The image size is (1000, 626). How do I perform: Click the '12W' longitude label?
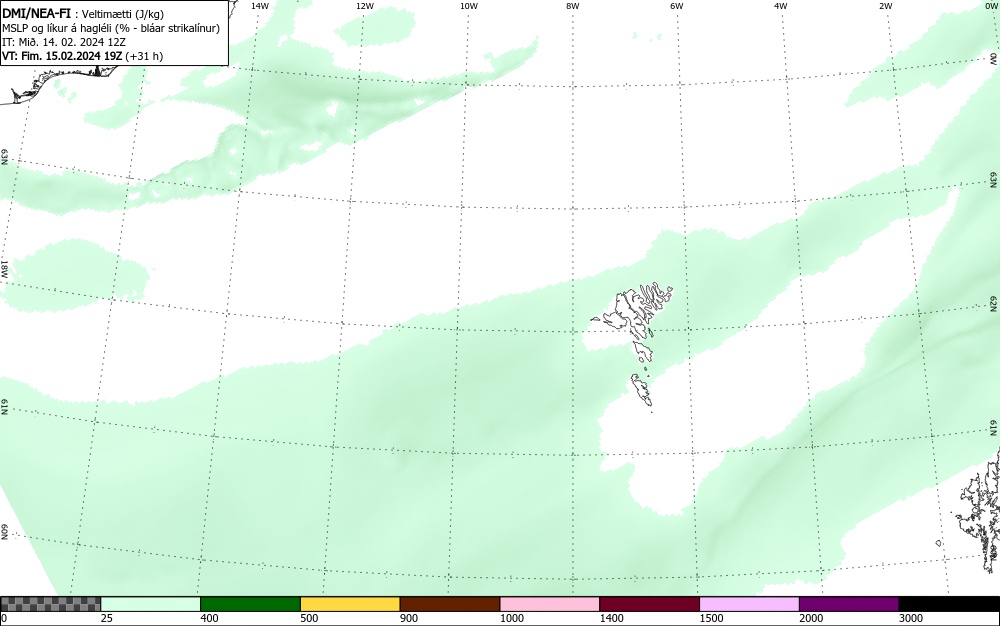click(364, 6)
